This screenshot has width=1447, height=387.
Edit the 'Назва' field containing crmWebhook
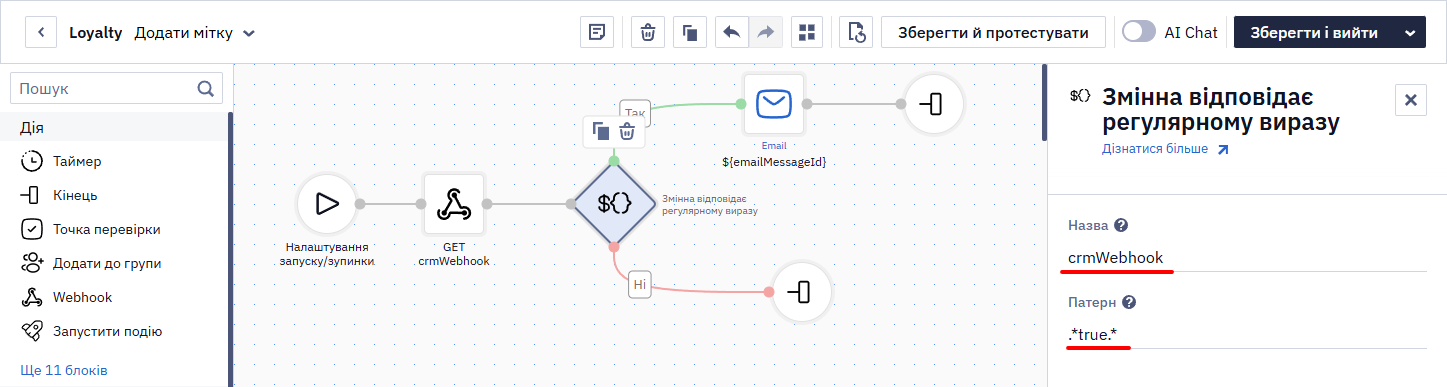click(1247, 257)
